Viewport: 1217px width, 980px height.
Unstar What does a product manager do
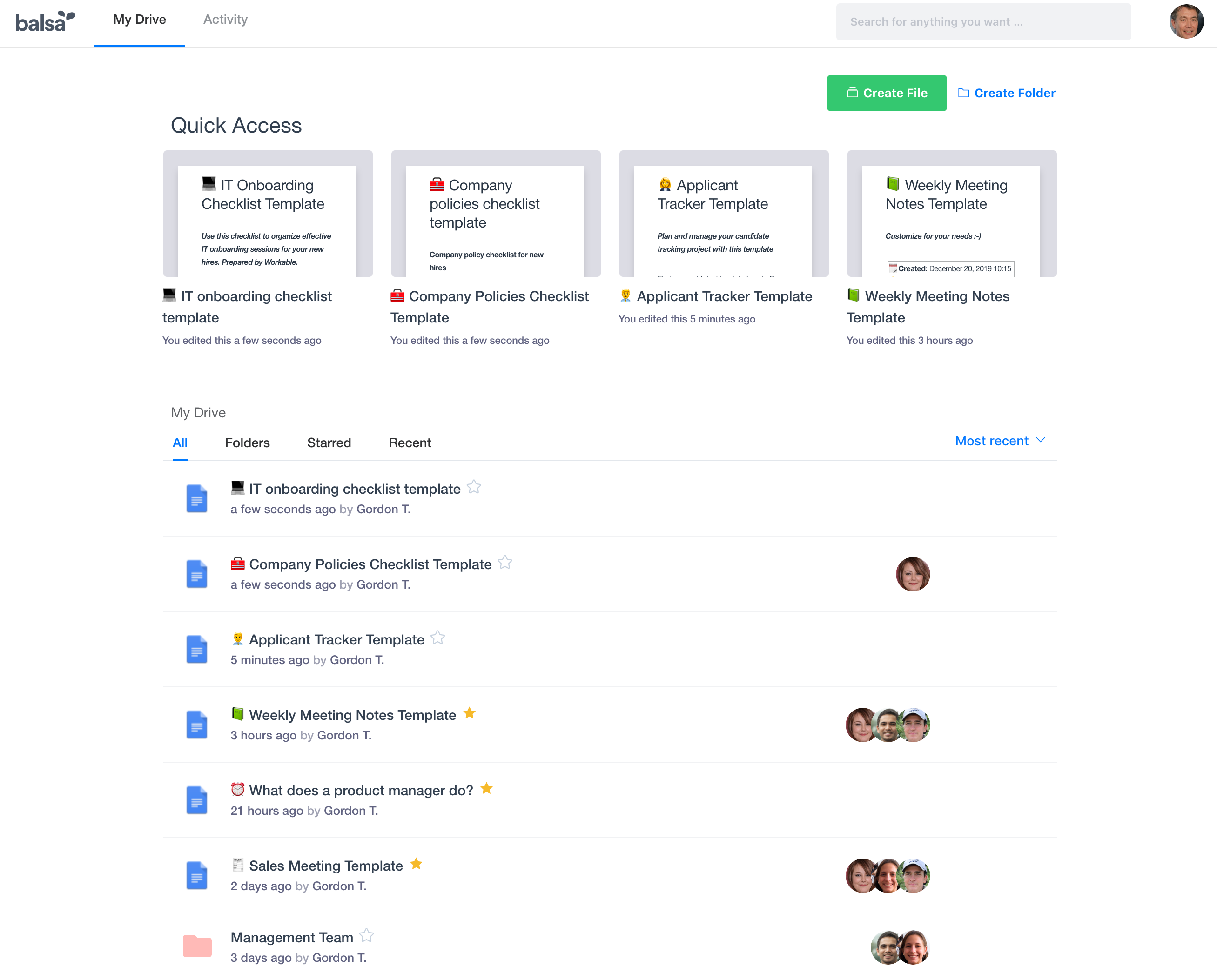487,789
